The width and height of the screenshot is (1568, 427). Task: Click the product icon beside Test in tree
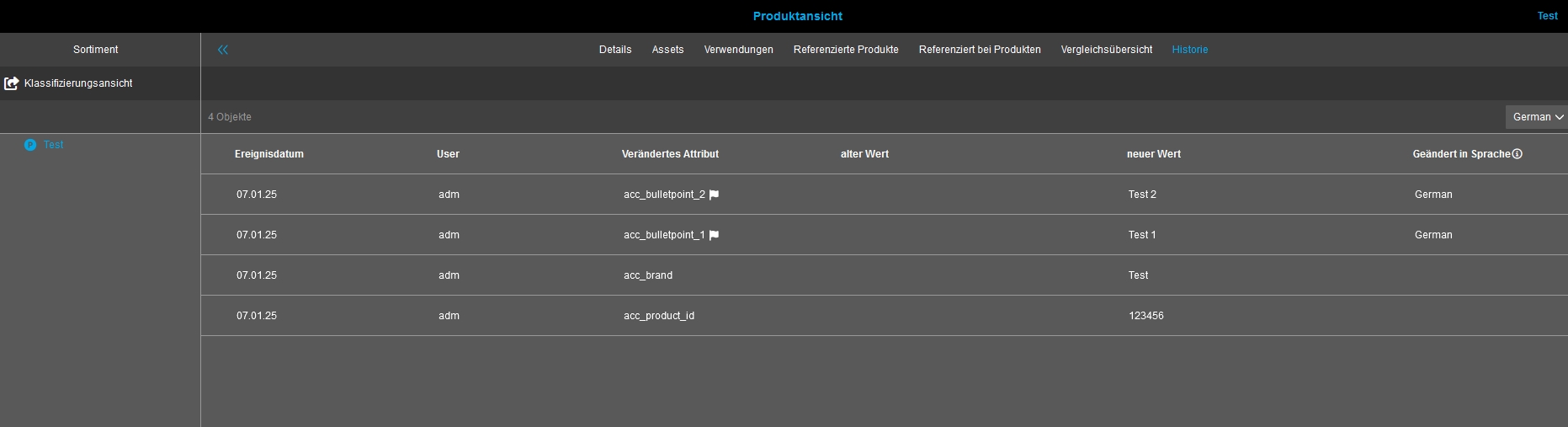point(30,145)
